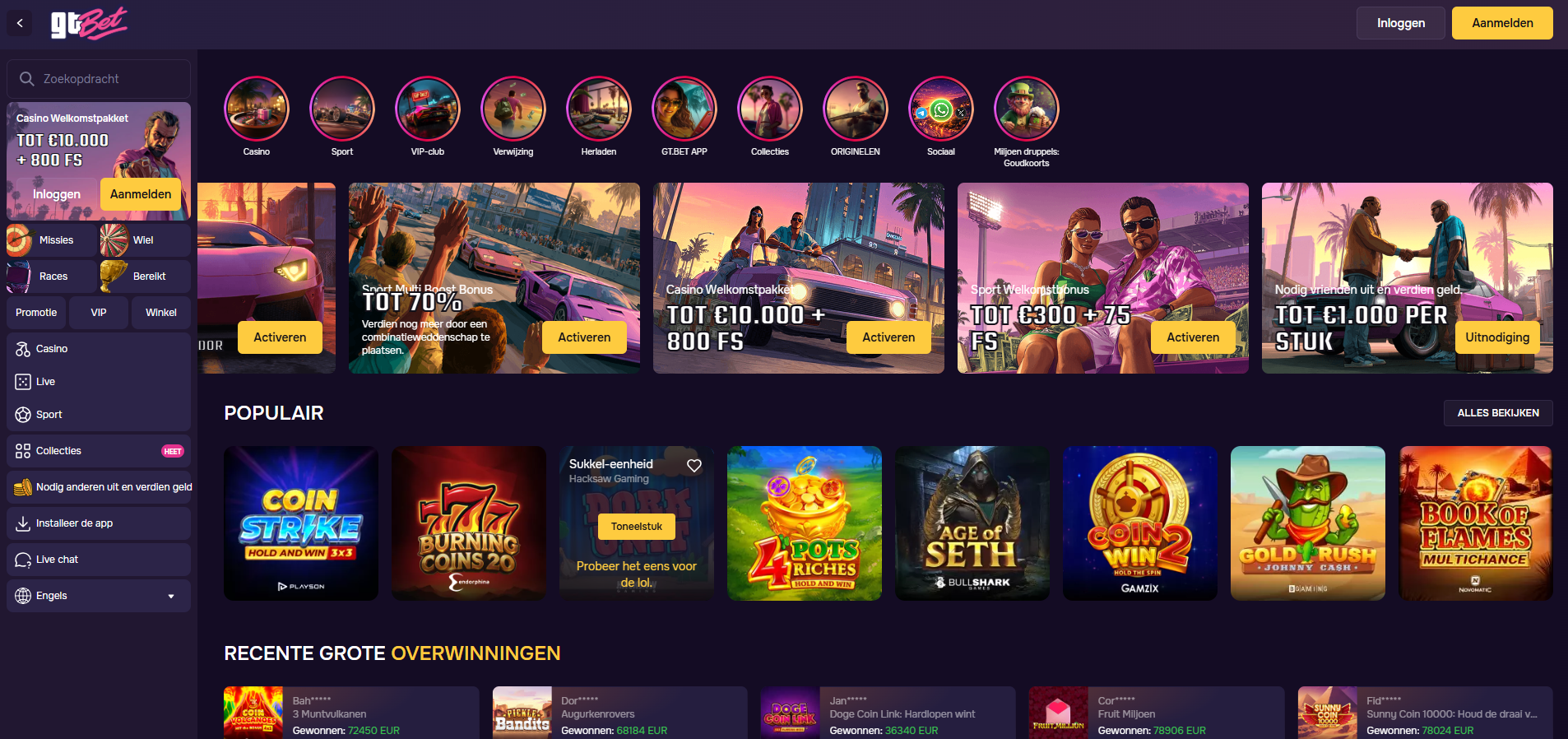Activate the Casino Welkomstpakket banner offer

click(x=888, y=337)
